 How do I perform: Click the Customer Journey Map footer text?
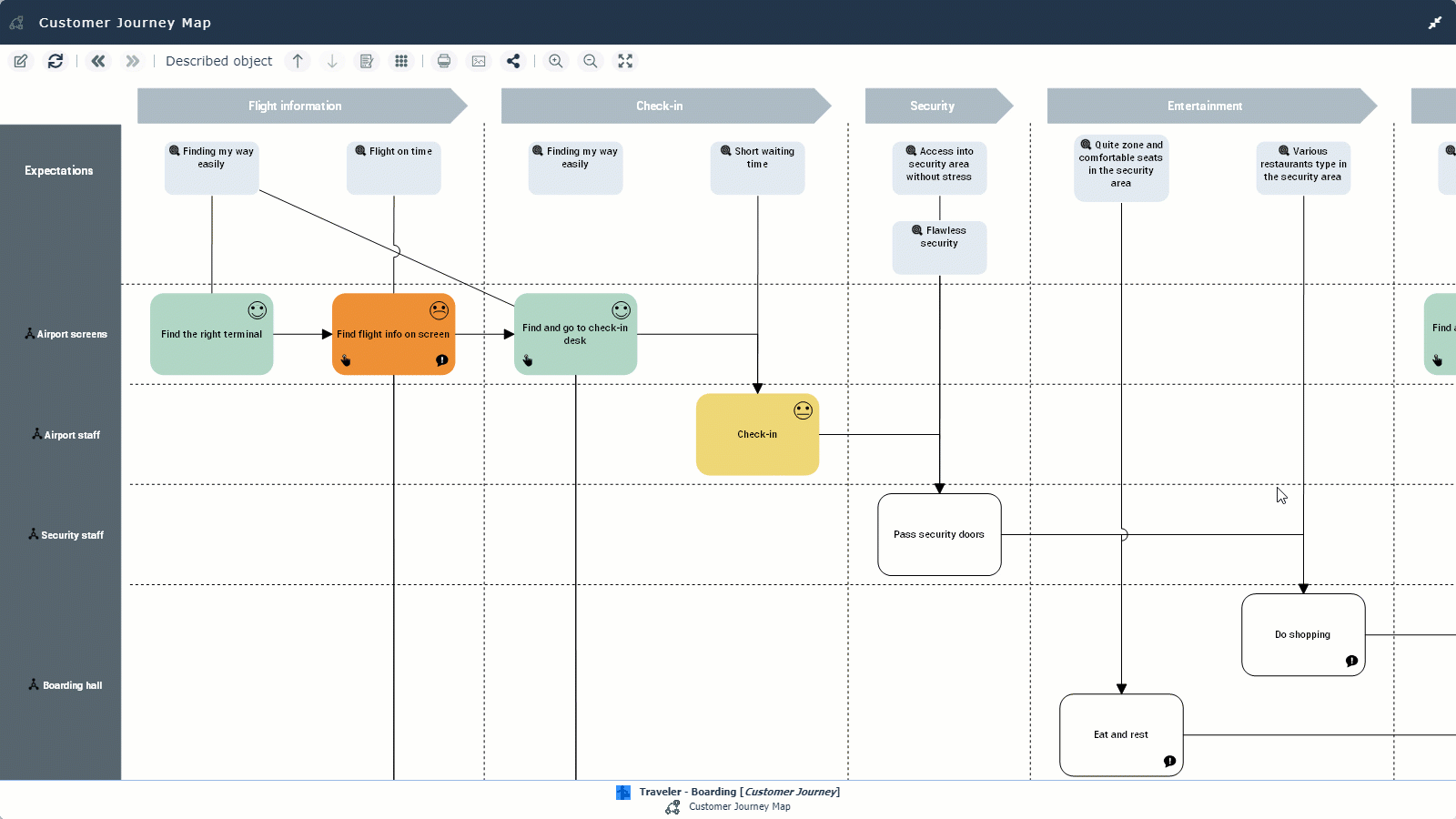tap(740, 807)
